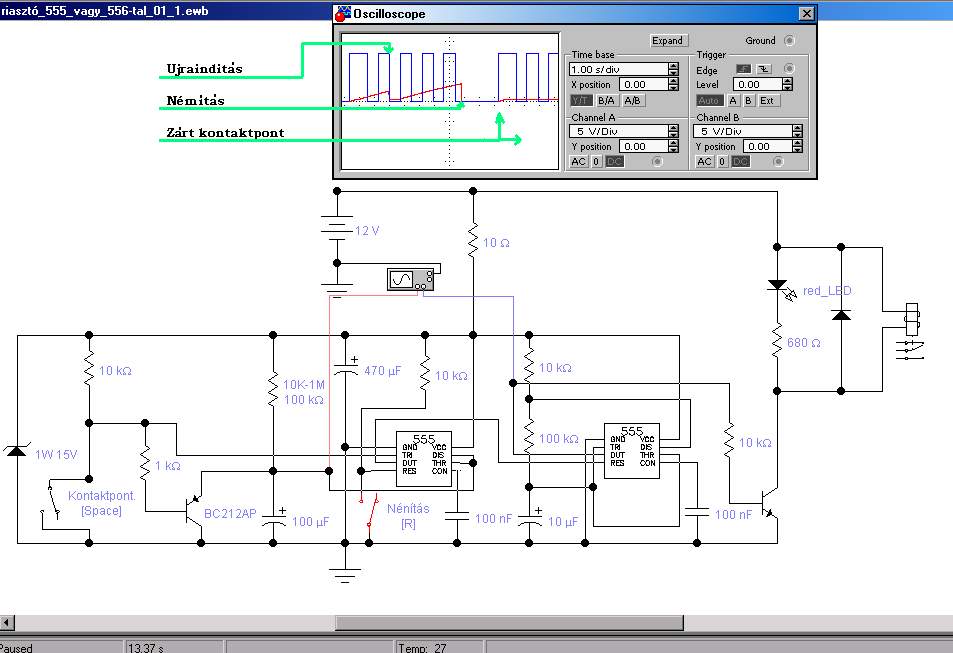Switch display mode to A/B
This screenshot has height=653, width=953.
632,100
